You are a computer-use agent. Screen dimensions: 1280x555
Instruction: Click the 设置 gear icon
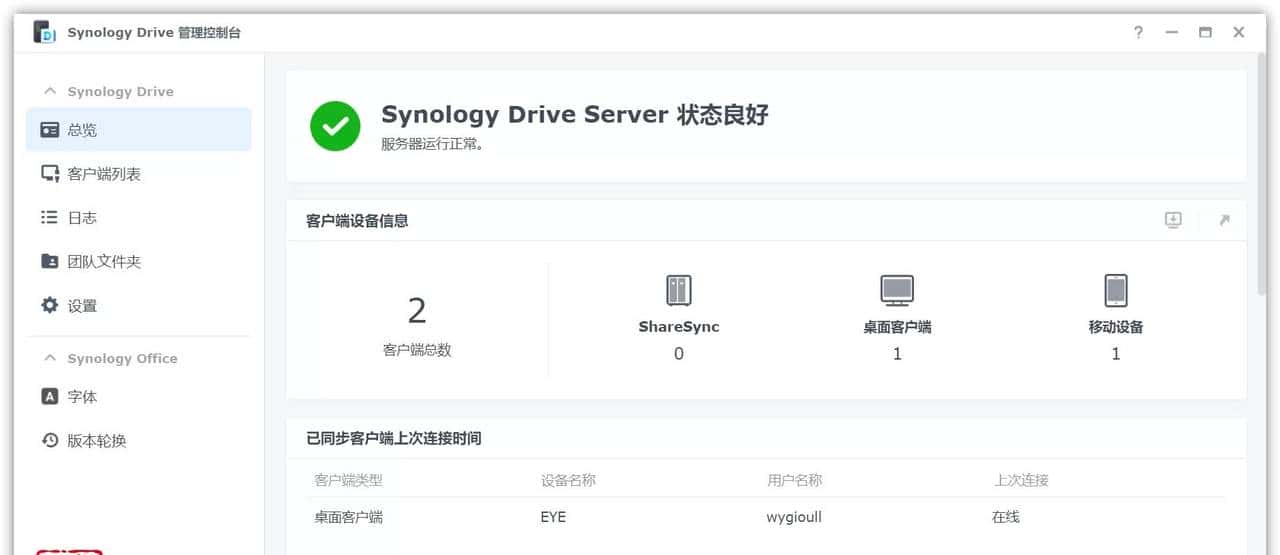point(49,306)
